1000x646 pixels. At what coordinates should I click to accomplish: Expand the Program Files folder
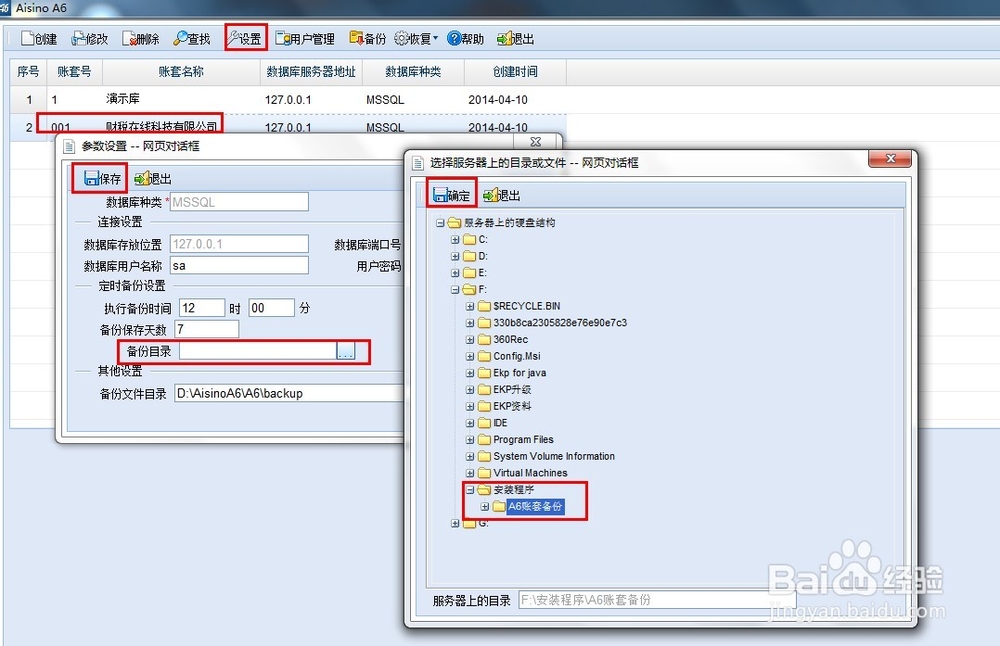pos(470,439)
